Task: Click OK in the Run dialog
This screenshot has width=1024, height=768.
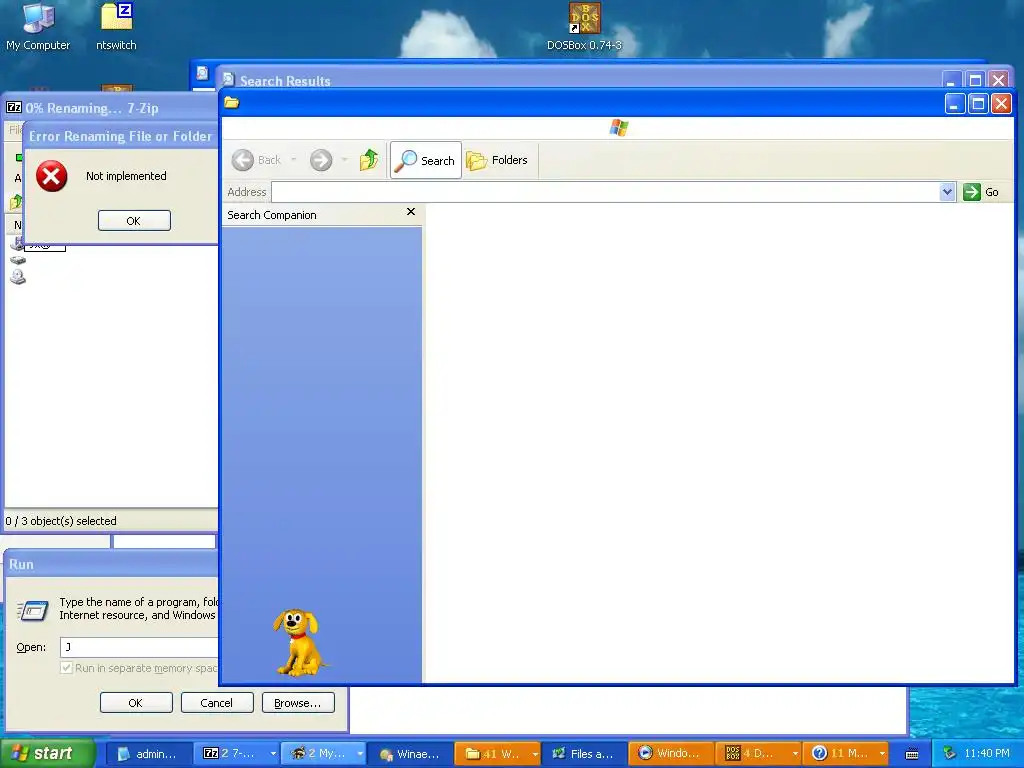Action: [136, 703]
